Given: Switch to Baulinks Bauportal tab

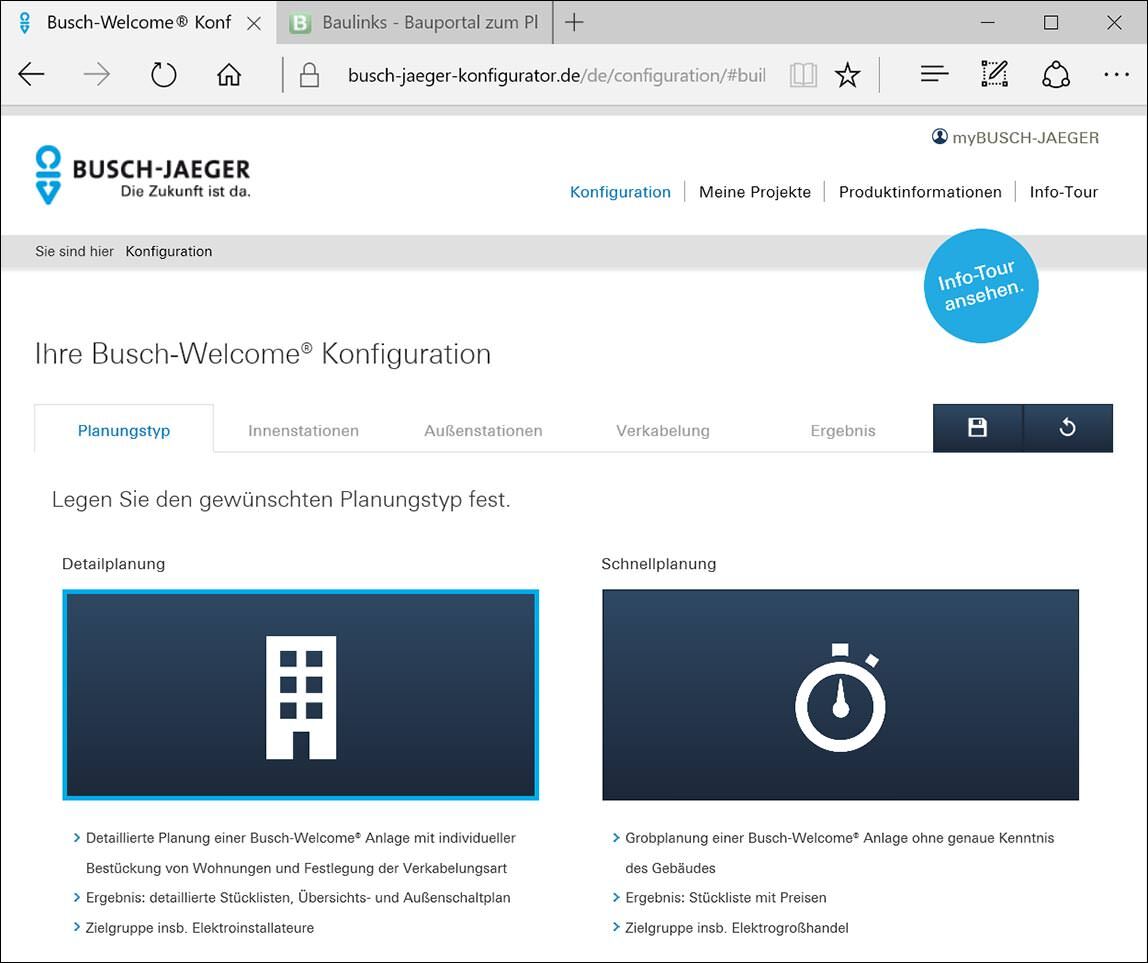Looking at the screenshot, I should pos(415,23).
